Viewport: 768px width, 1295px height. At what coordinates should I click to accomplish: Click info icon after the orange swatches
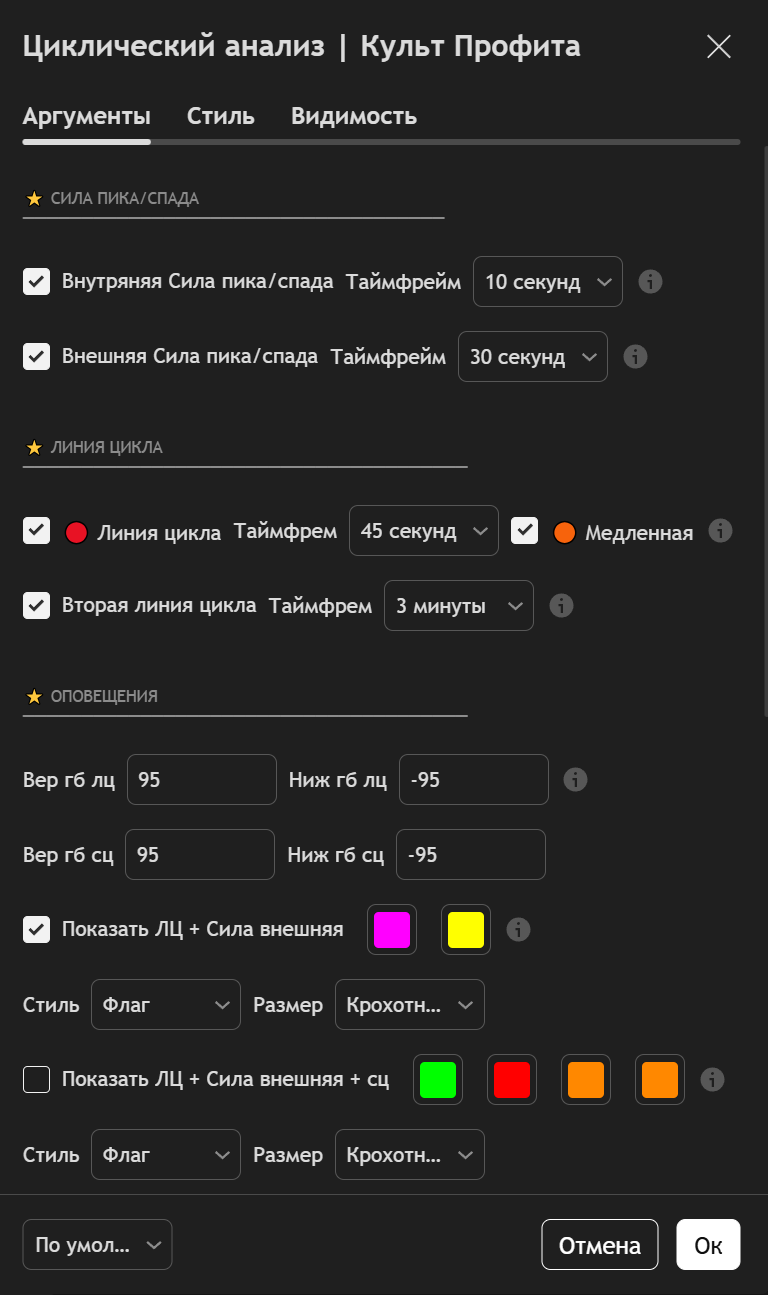tap(712, 1079)
